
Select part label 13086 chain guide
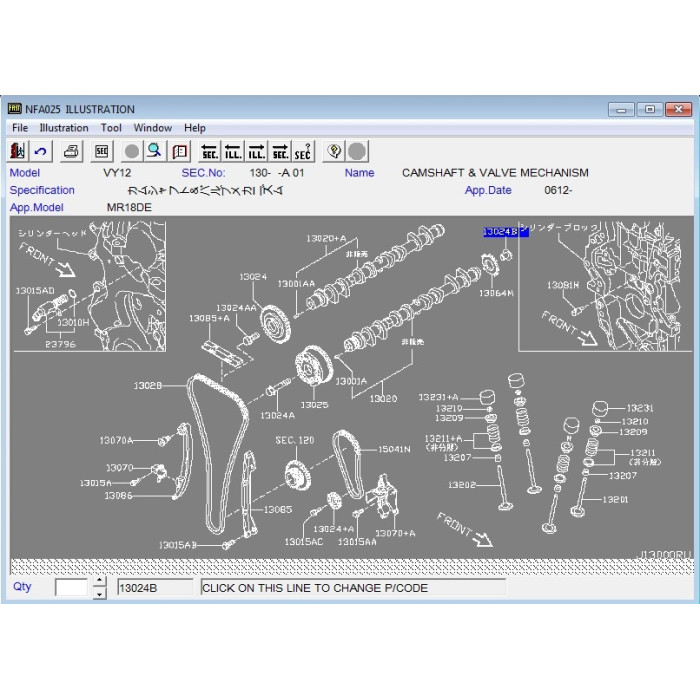coord(118,496)
